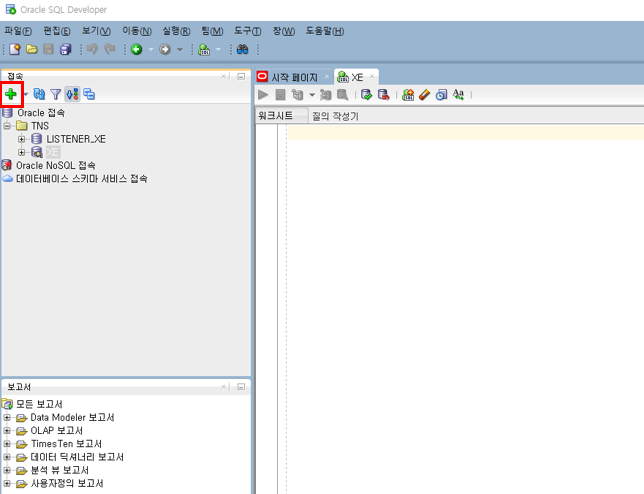Click the binoculars Find DB Object icon
Screen dimensions: 644x494
tap(243, 49)
